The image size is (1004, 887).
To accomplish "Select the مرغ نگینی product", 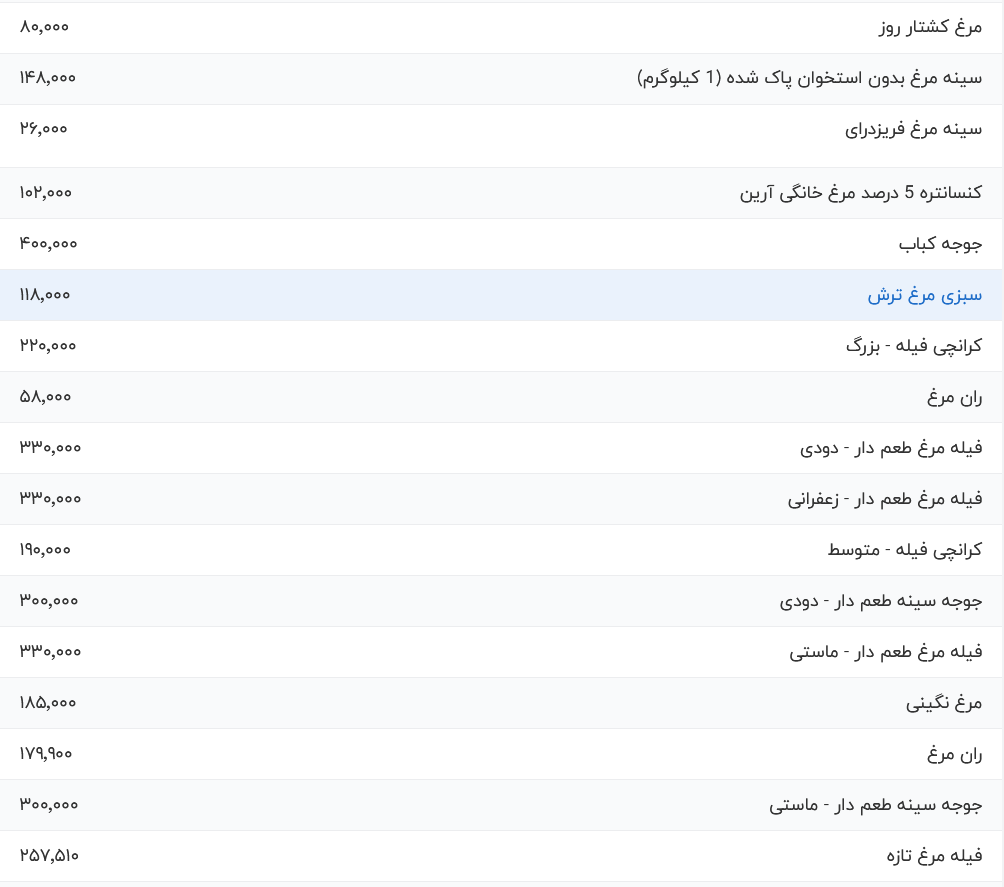I will click(x=944, y=703).
